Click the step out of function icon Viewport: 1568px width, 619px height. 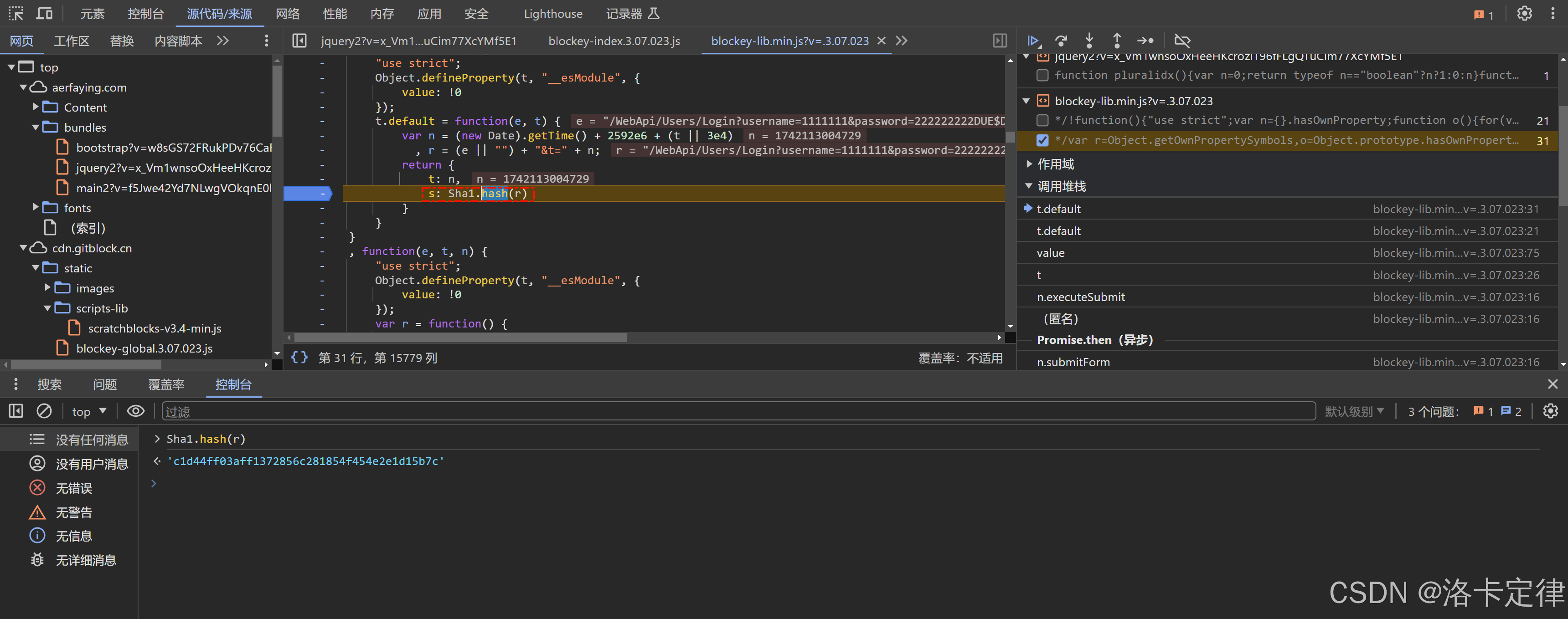1116,41
